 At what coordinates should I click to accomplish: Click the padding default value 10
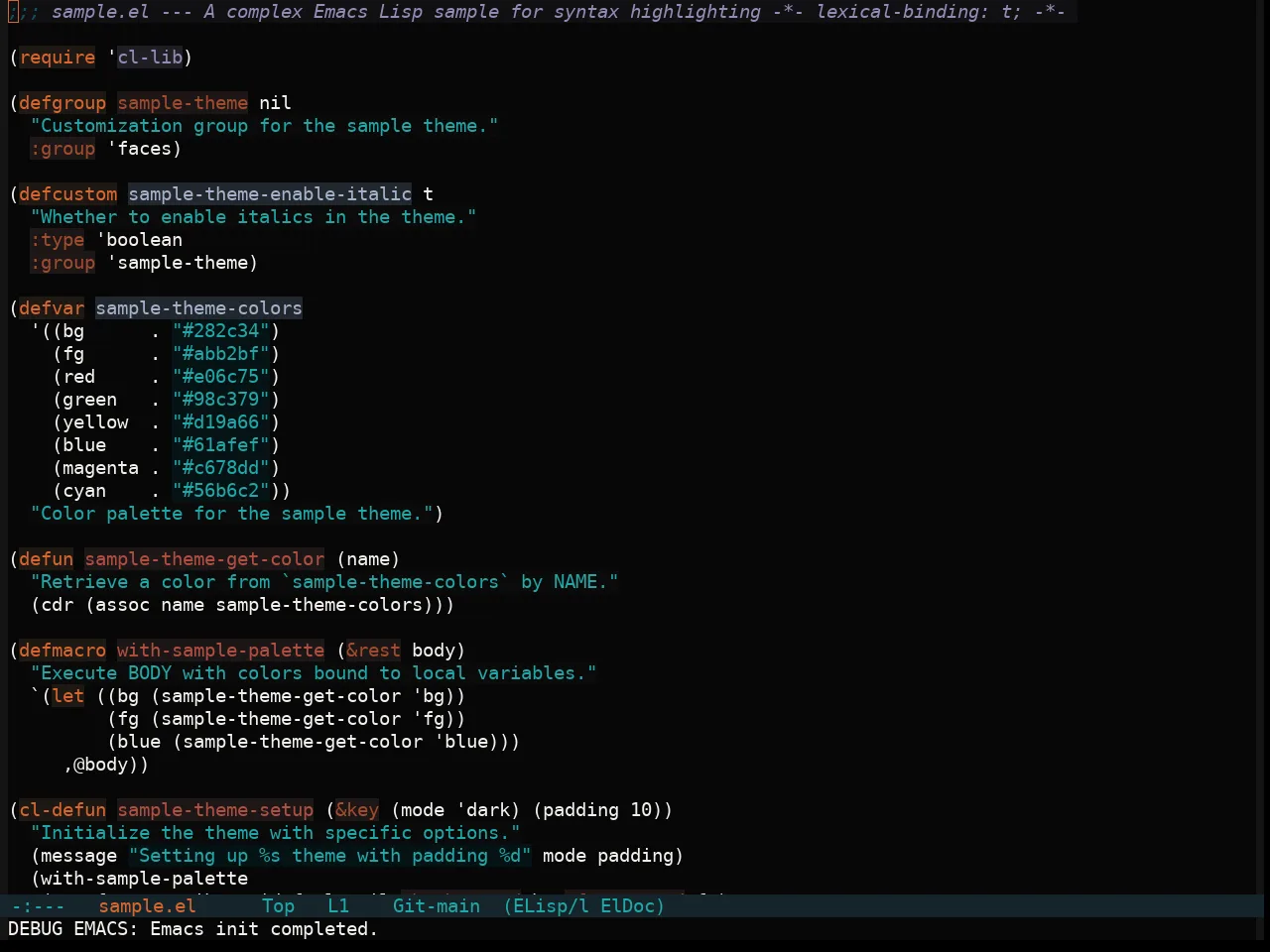point(641,810)
